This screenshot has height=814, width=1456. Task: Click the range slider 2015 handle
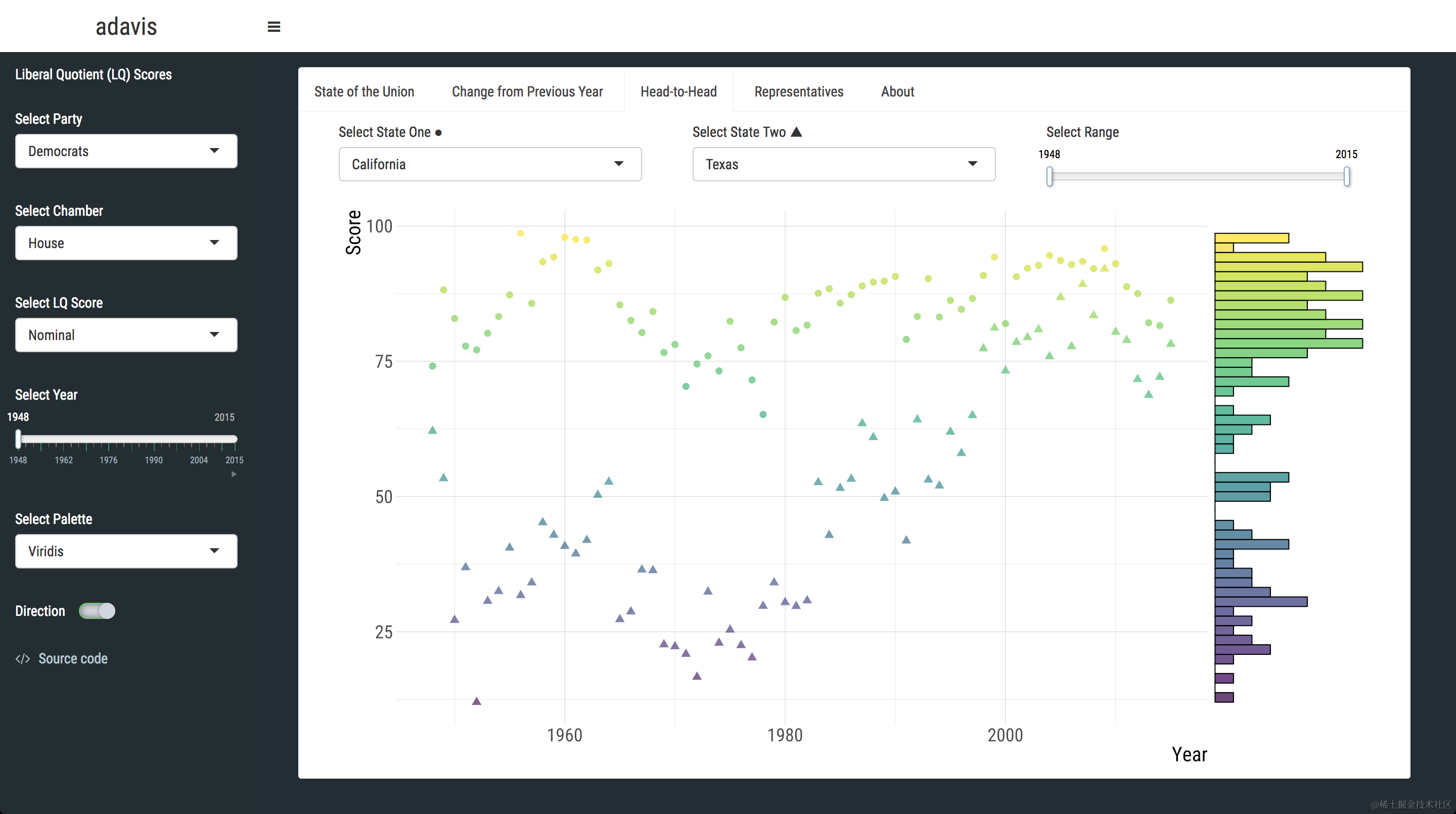point(1346,176)
